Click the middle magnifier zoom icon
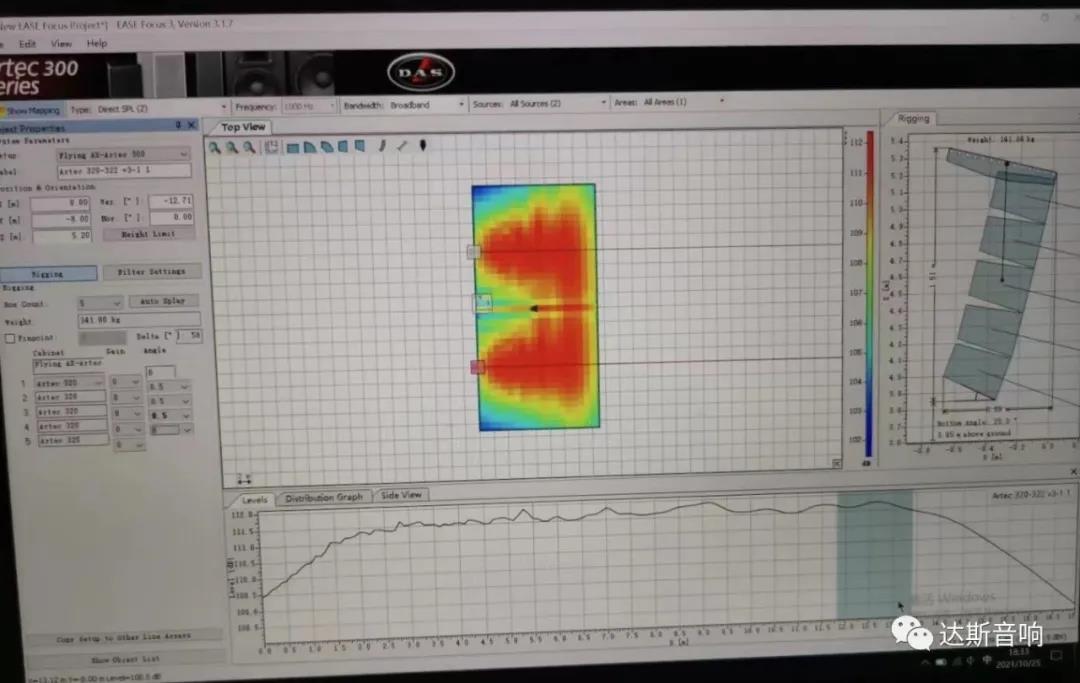 (x=232, y=147)
